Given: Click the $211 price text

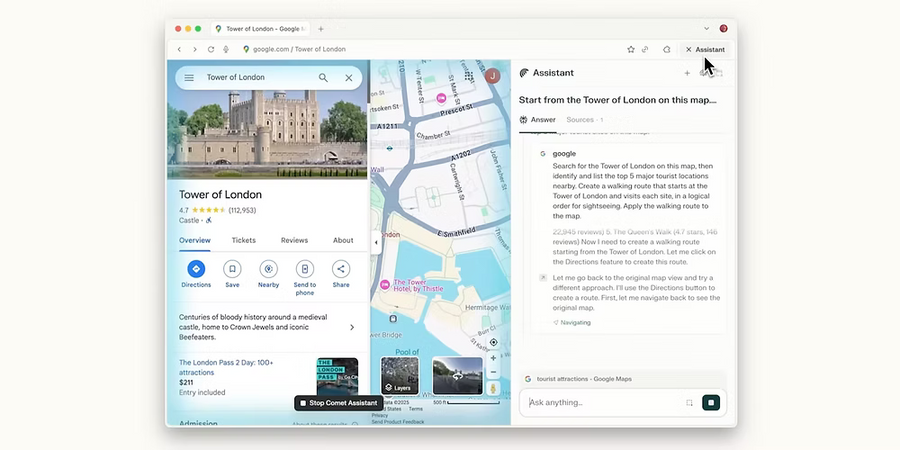Looking at the screenshot, I should pyautogui.click(x=186, y=382).
